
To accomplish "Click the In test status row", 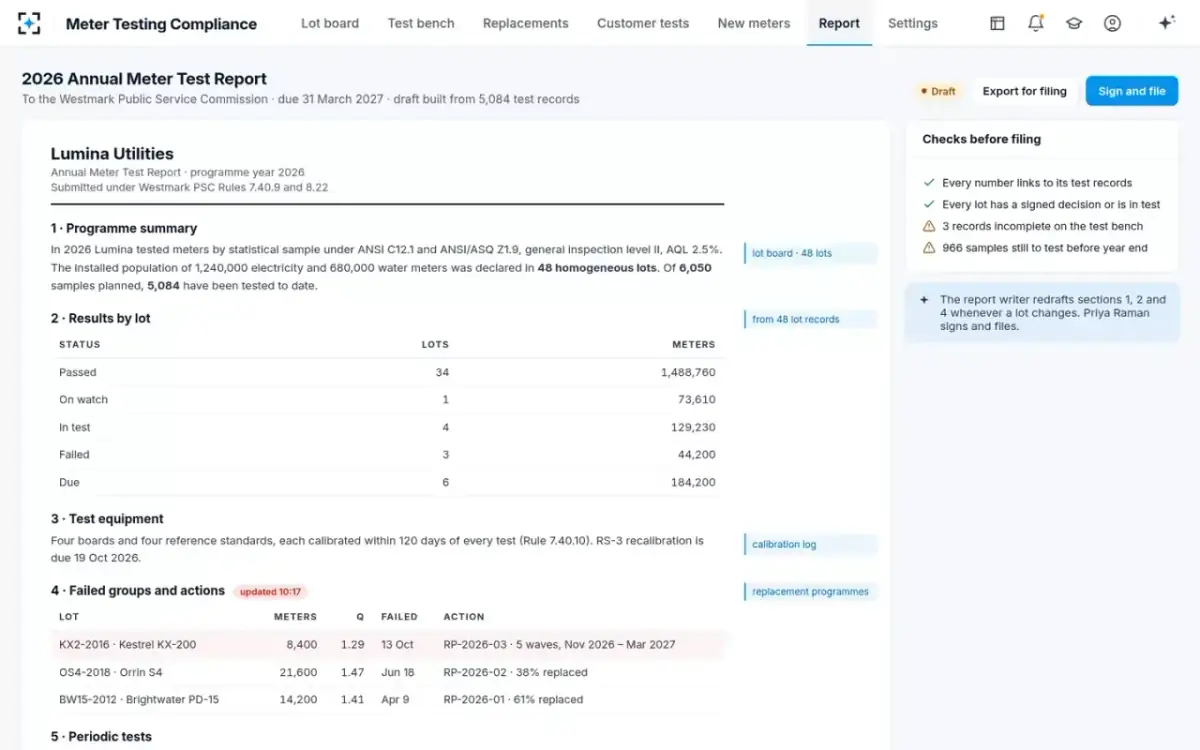I will tap(388, 427).
